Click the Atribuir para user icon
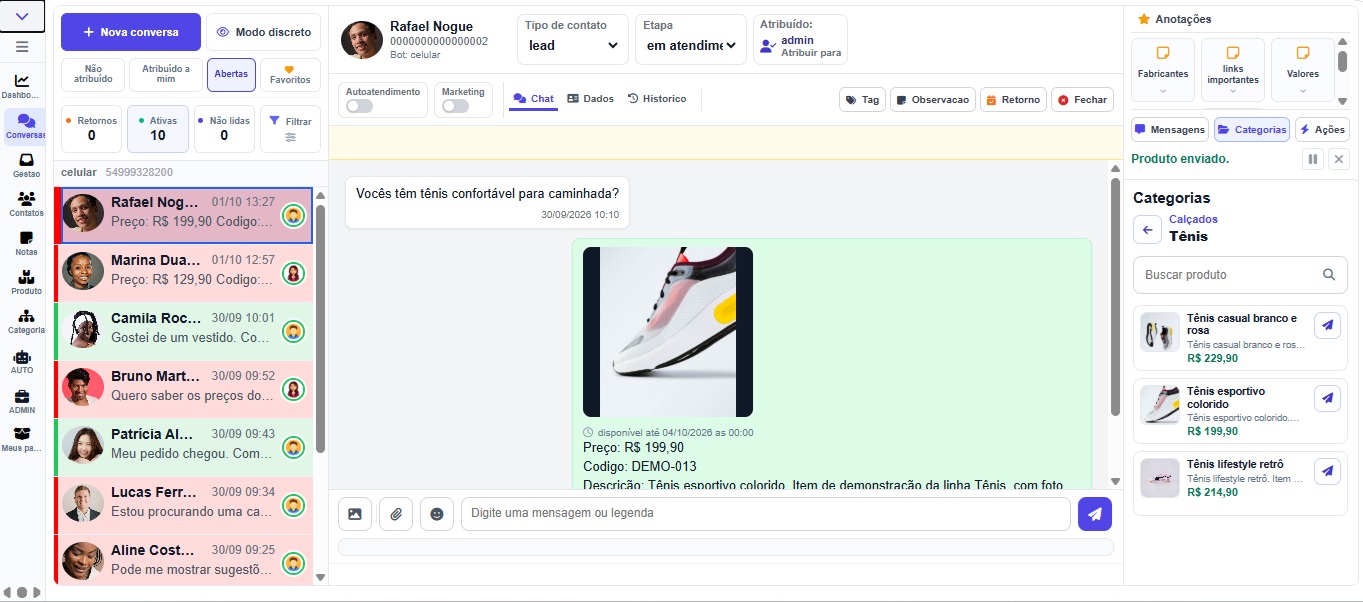Screen dimensions: 1363x602 pos(767,46)
